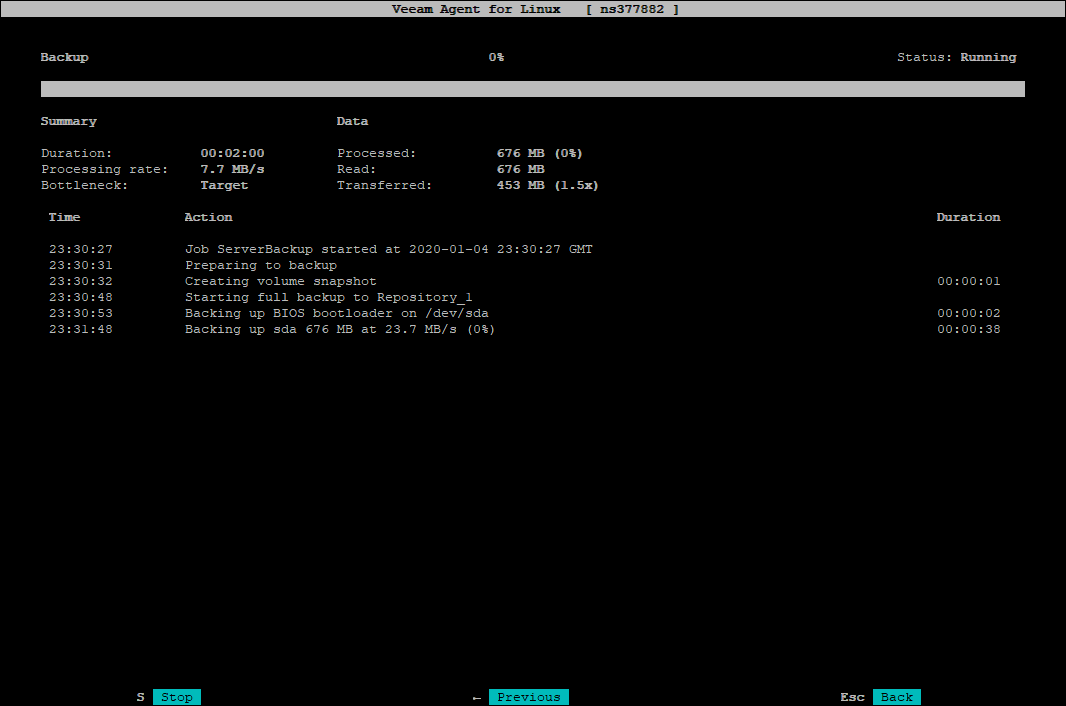Click the Read value 676 MB
This screenshot has height=706, width=1066.
click(521, 169)
